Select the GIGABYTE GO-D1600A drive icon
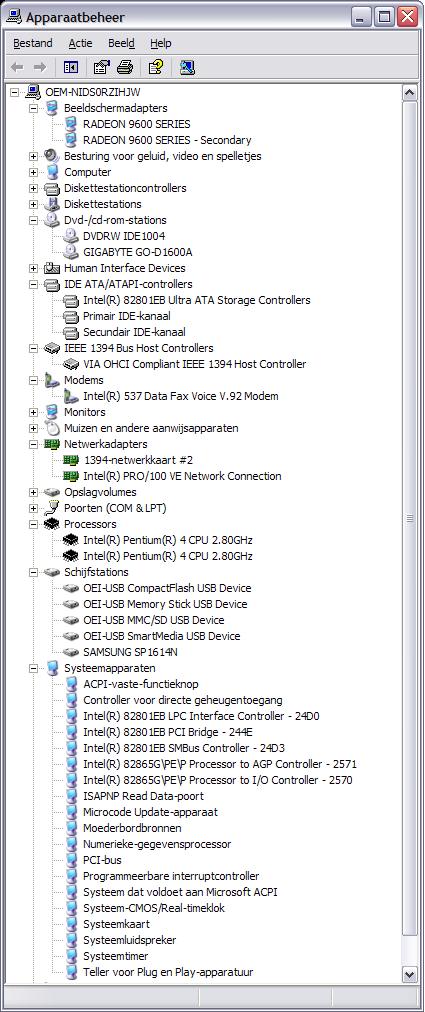The width and height of the screenshot is (425, 1012). click(x=71, y=252)
